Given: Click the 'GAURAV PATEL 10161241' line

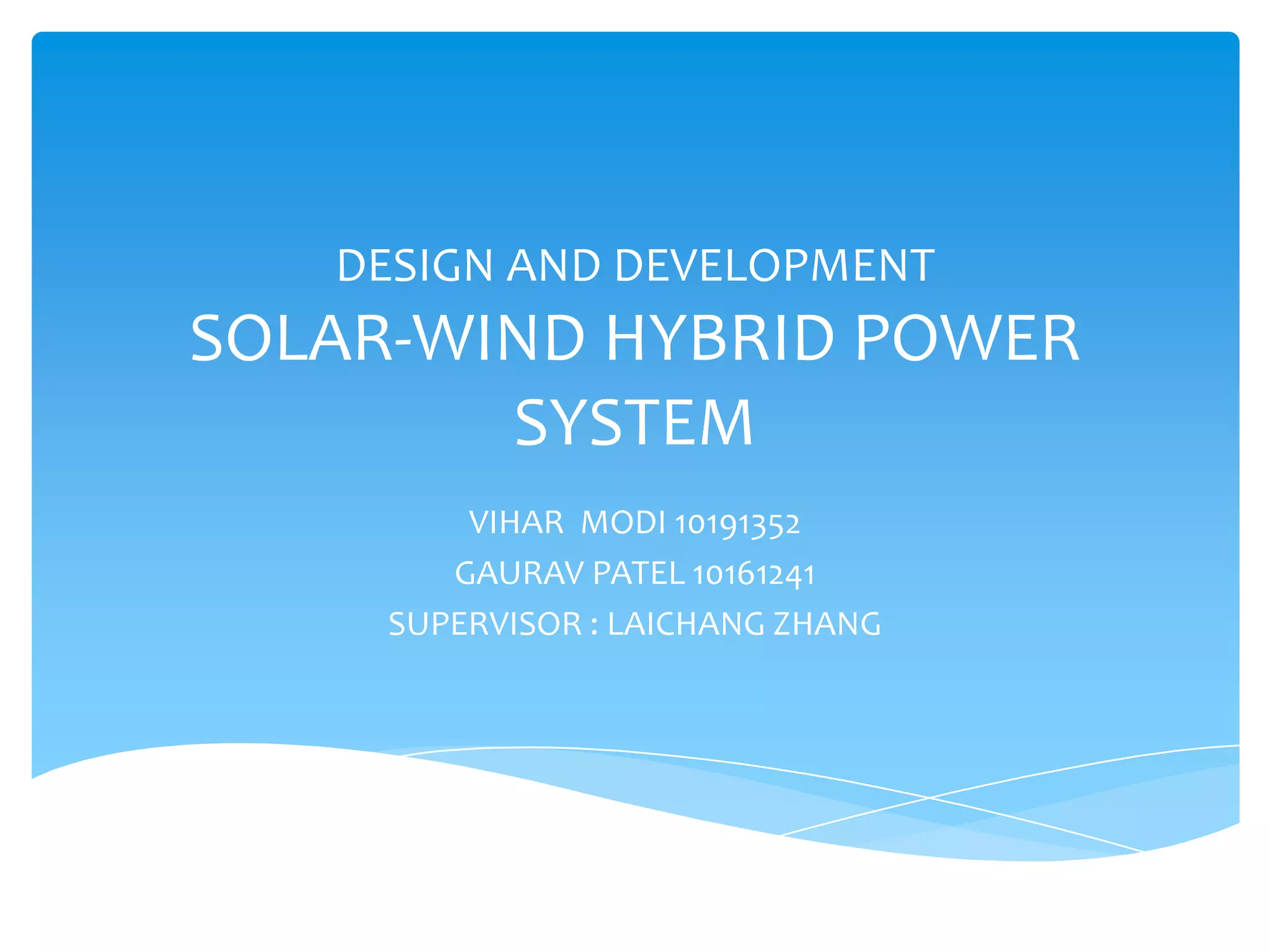Looking at the screenshot, I should [634, 574].
